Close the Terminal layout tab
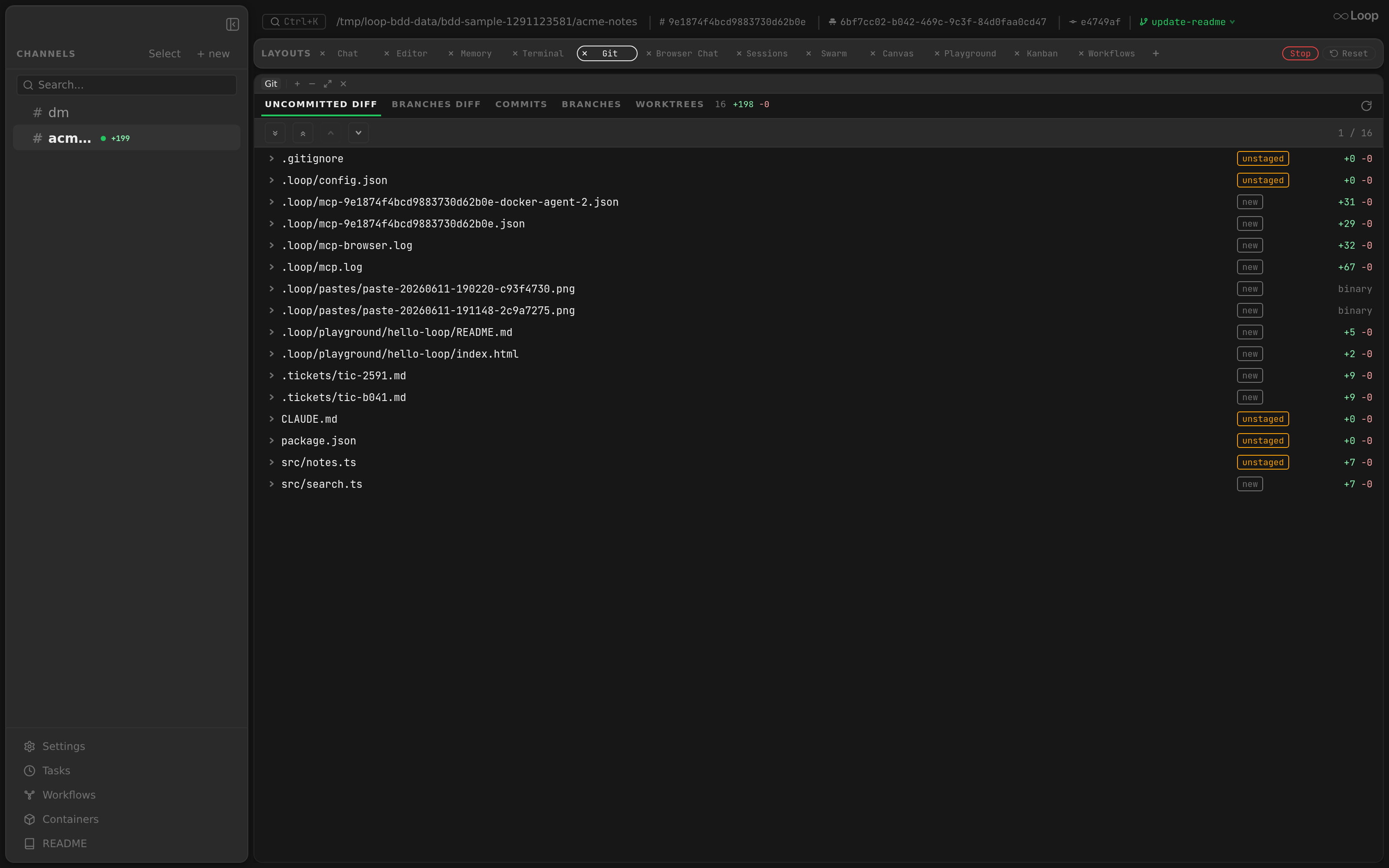The image size is (1389, 868). coord(515,53)
